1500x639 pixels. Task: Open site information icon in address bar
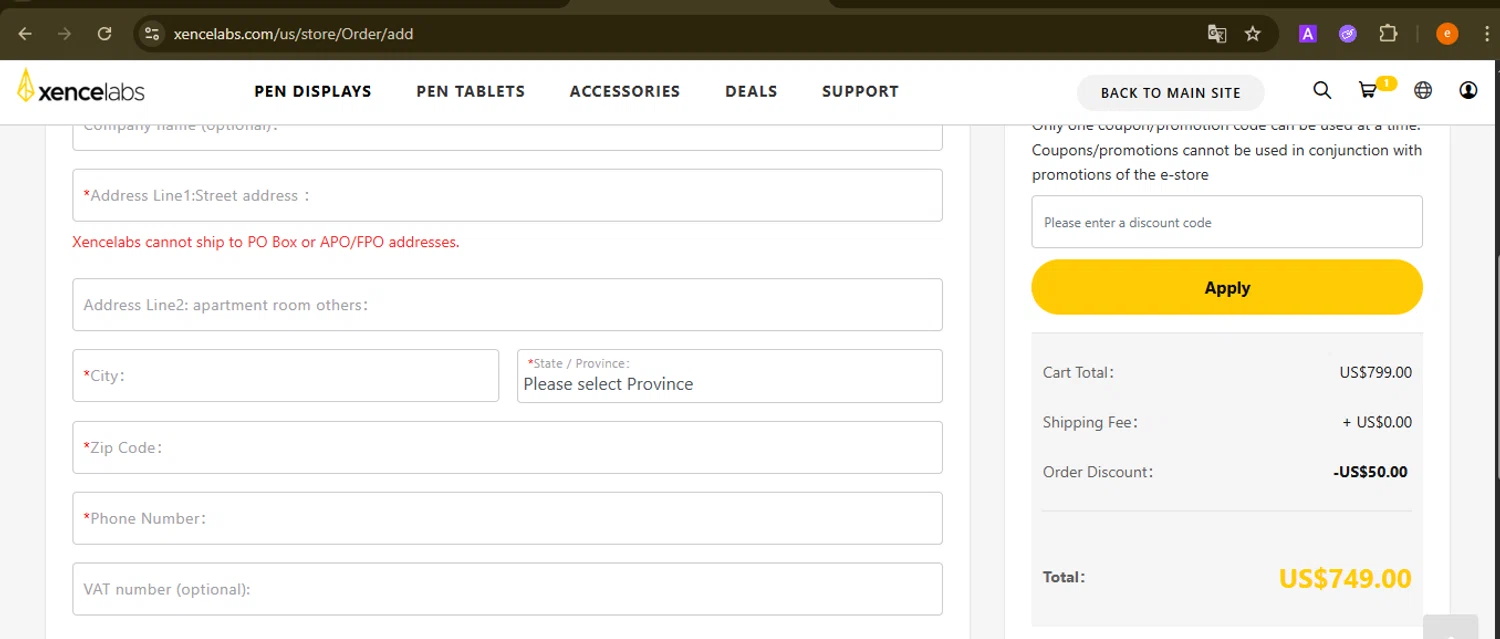151,34
